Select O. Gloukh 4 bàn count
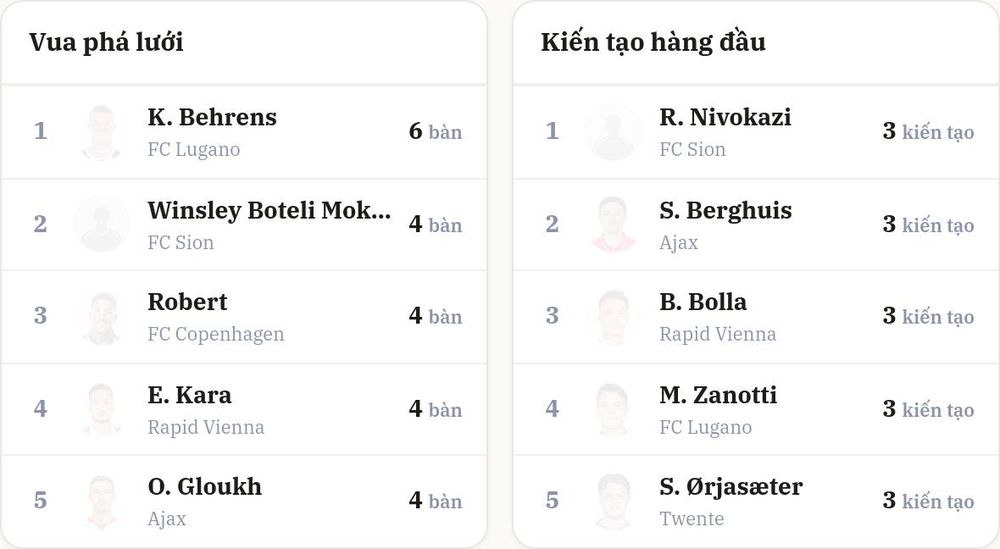Screen dimensions: 1000x549 [x=436, y=501]
